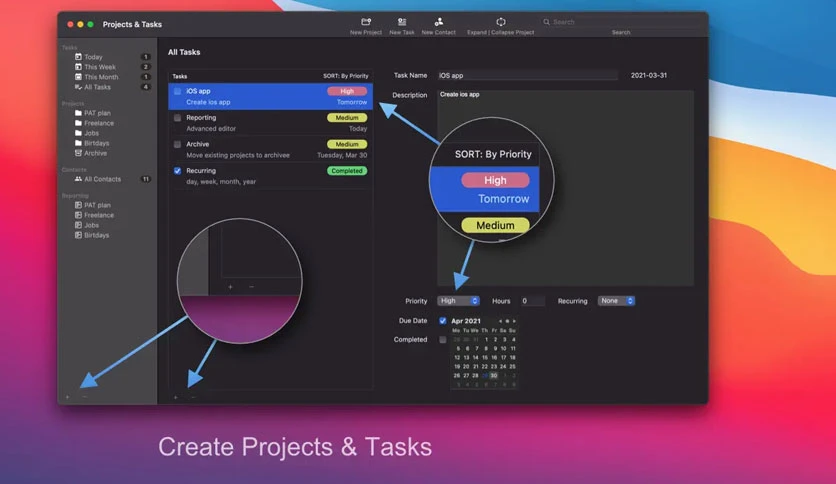Screen dimensions: 836x484
Task: Open the Recurring dropdown showing None
Action: point(616,301)
